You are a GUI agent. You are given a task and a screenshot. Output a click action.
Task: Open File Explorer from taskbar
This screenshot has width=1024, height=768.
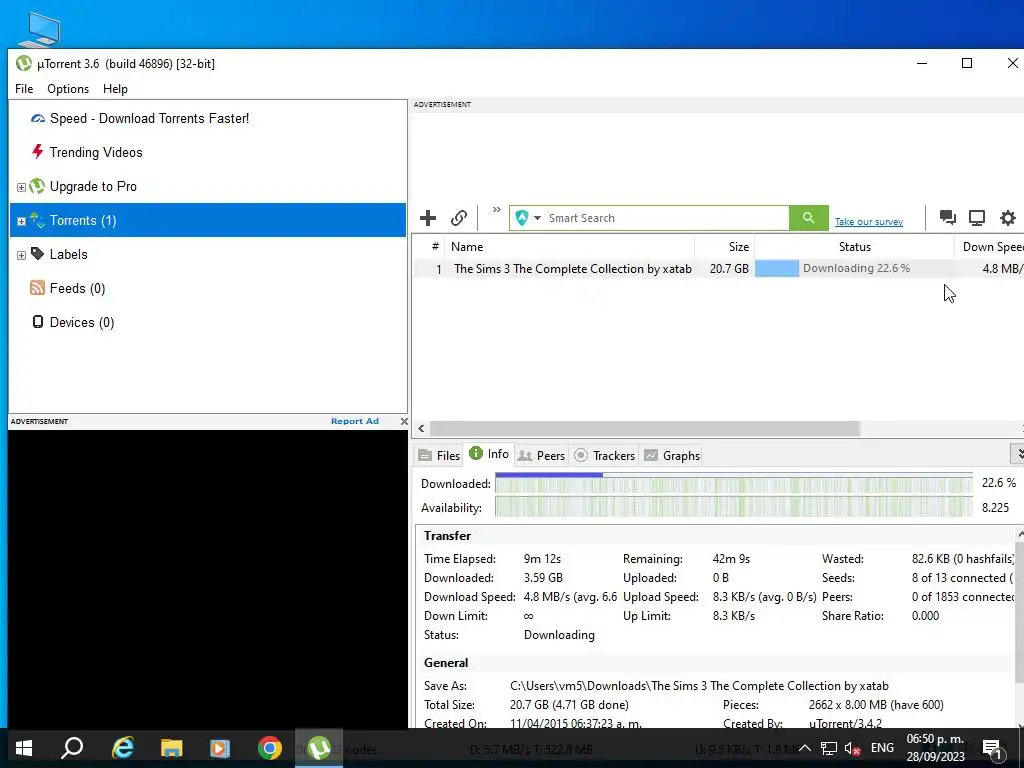coord(171,748)
